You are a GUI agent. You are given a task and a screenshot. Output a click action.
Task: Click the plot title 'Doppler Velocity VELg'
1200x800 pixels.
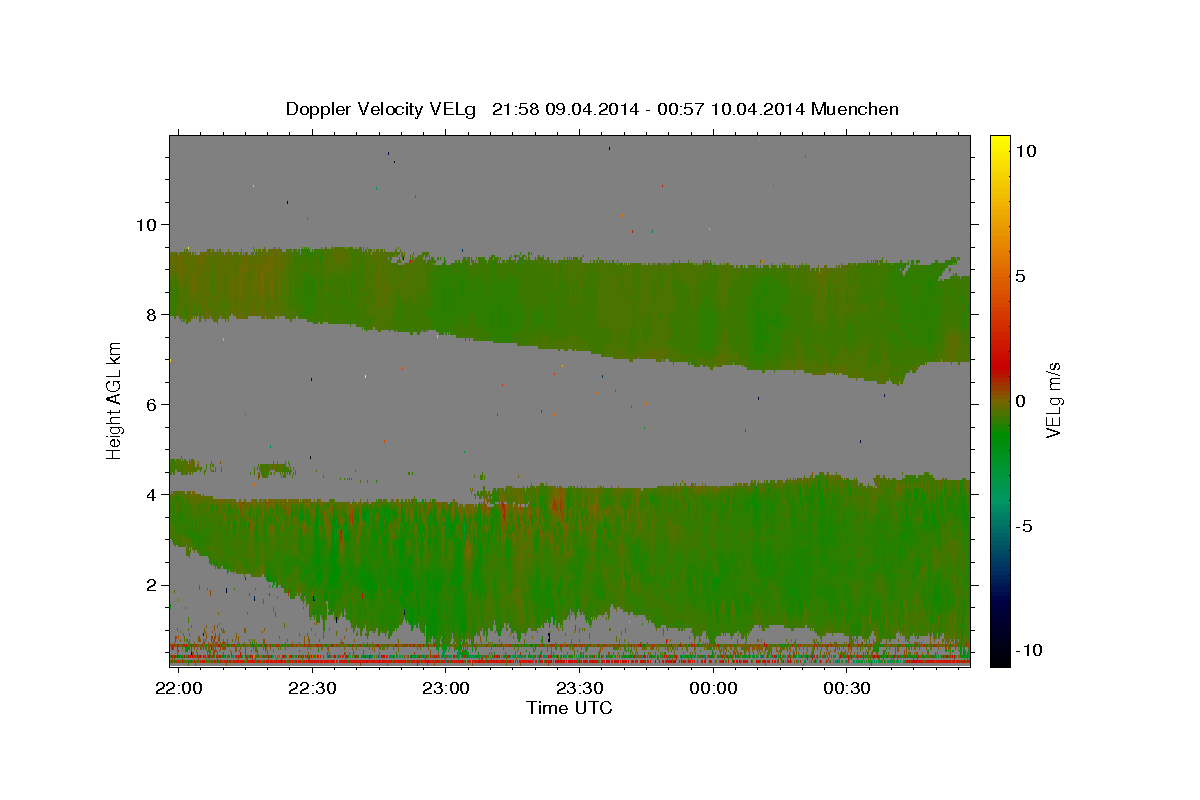[x=380, y=109]
